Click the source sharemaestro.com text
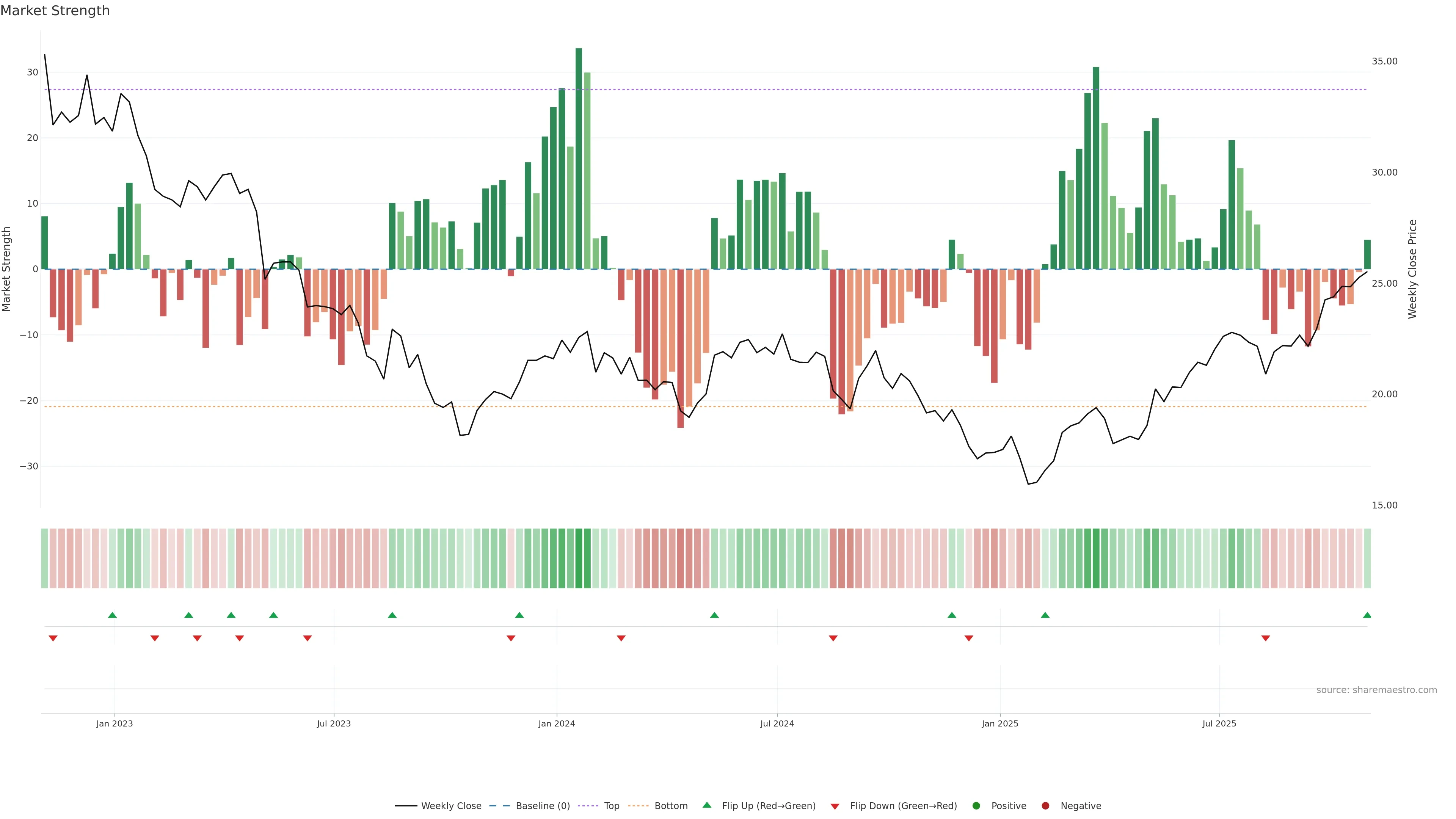The width and height of the screenshot is (1456, 819). [x=1376, y=690]
